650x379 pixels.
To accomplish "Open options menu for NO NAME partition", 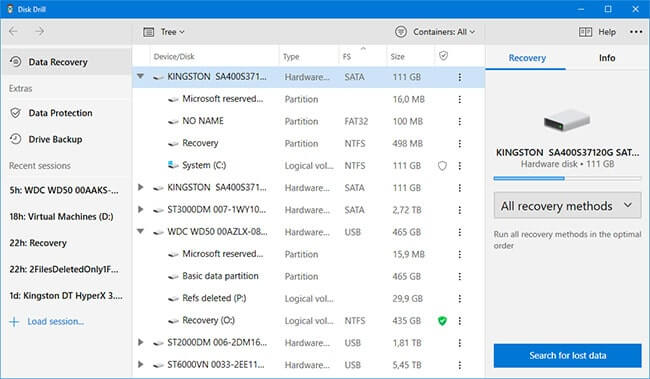I will pos(460,121).
